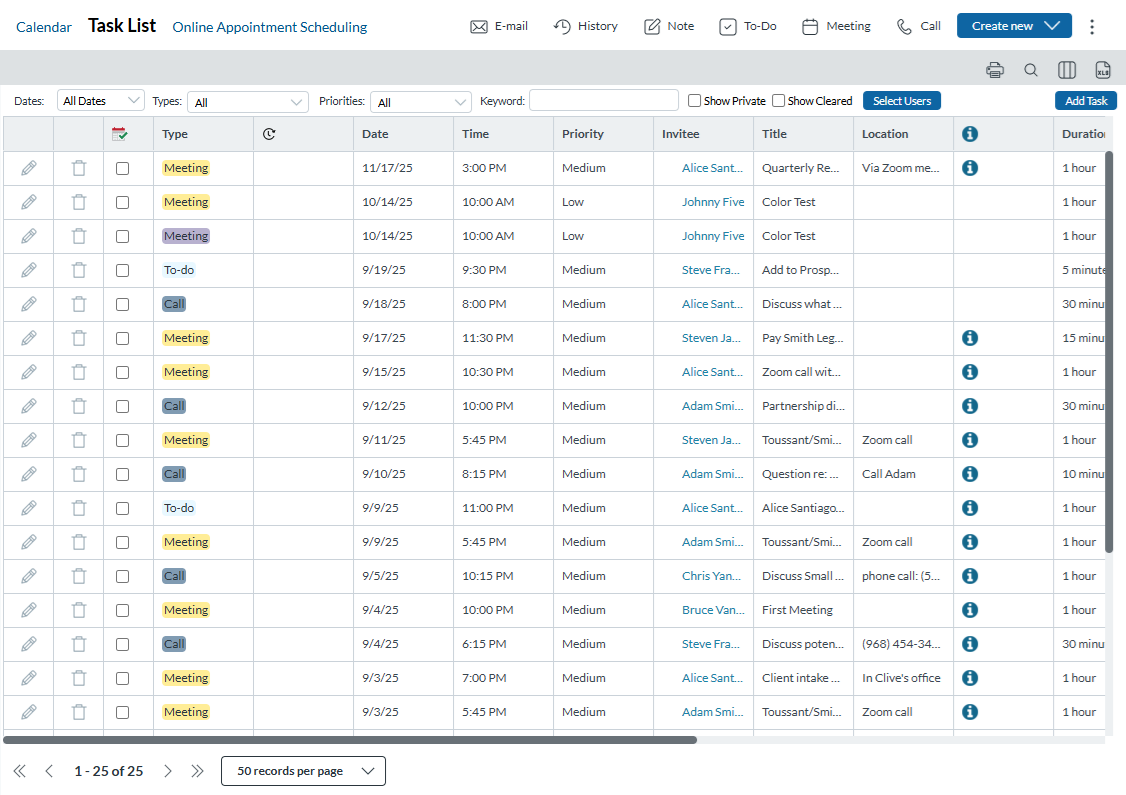The image size is (1126, 795).
Task: Sort by the Priority column header
Action: coord(583,134)
